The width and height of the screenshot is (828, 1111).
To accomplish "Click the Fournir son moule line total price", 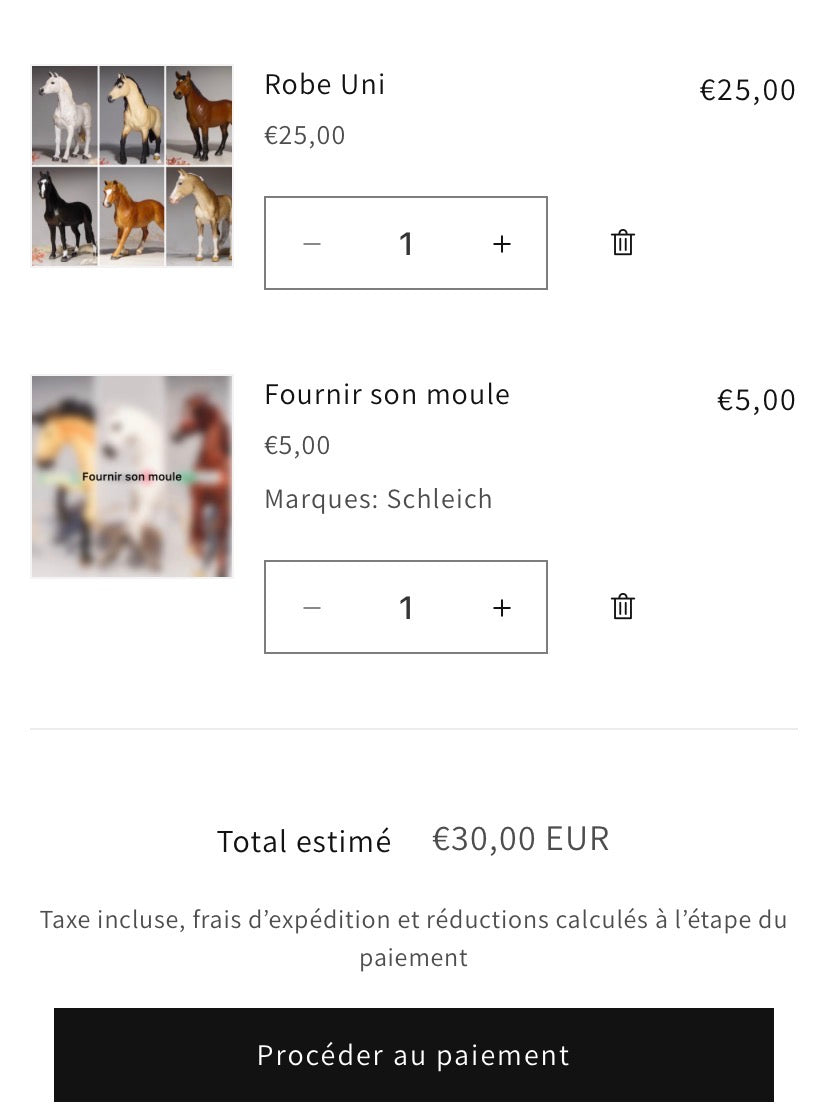I will point(756,401).
